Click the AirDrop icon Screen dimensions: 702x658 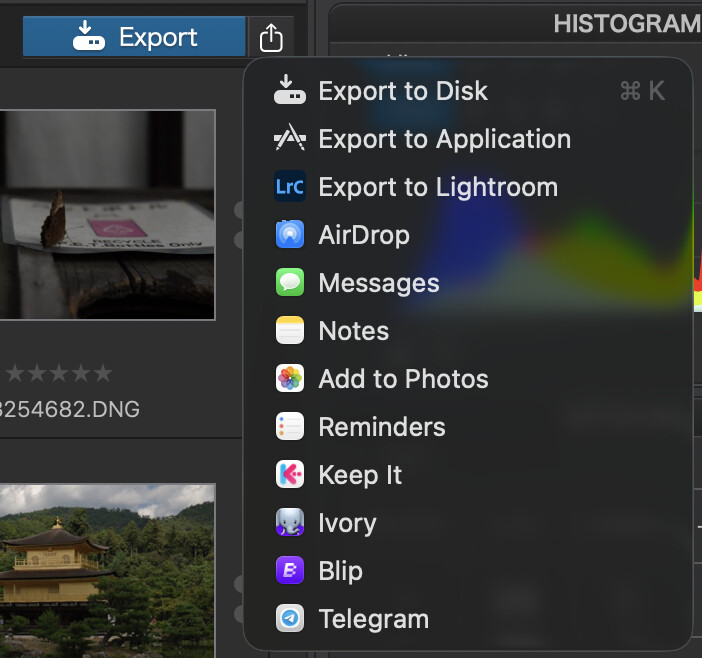click(x=290, y=235)
